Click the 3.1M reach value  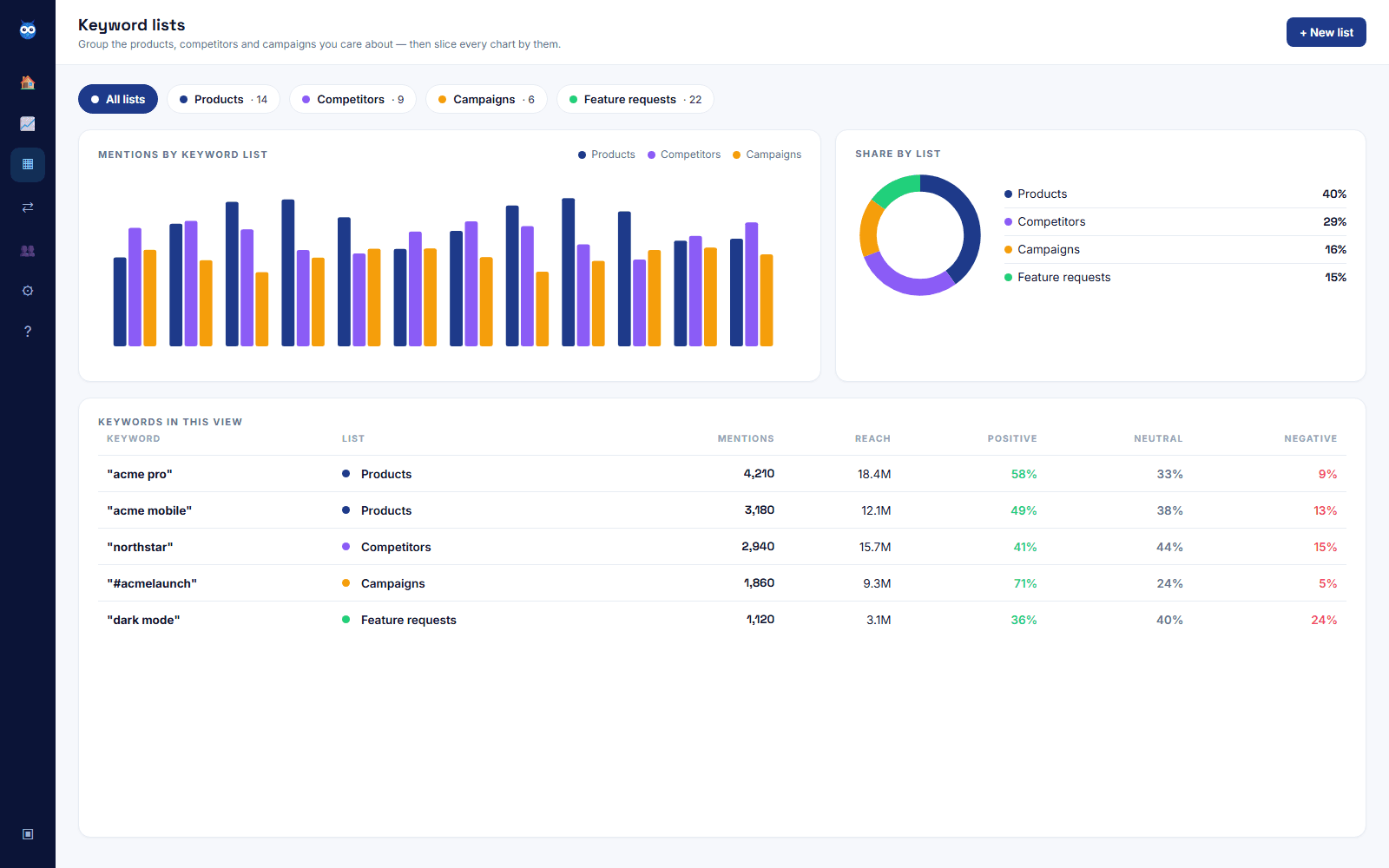coord(879,620)
